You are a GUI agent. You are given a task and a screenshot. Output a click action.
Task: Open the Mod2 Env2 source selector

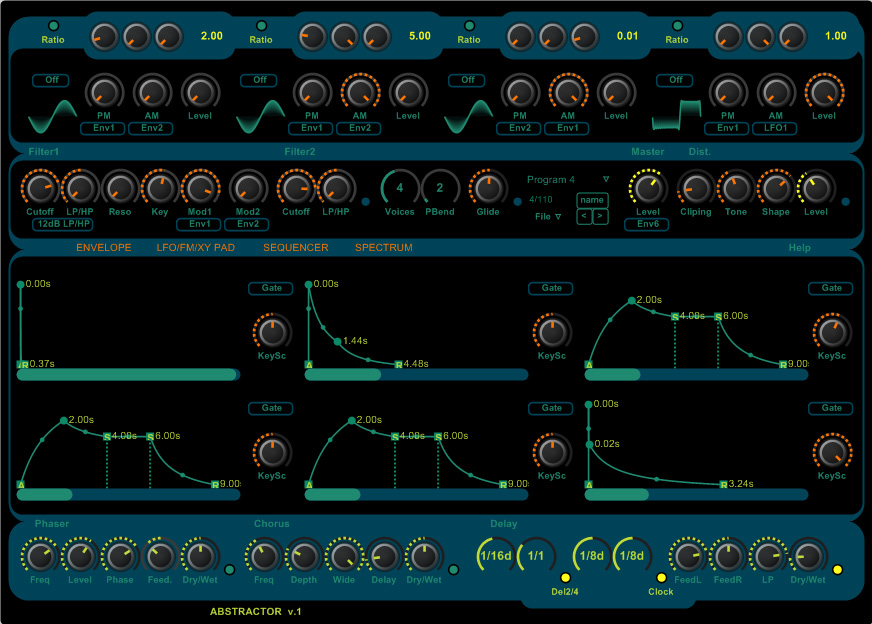247,224
